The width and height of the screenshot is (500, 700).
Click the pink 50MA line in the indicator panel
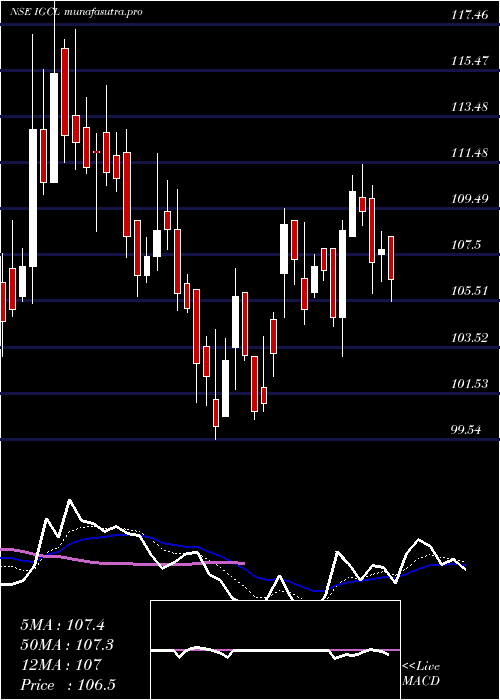(123, 561)
